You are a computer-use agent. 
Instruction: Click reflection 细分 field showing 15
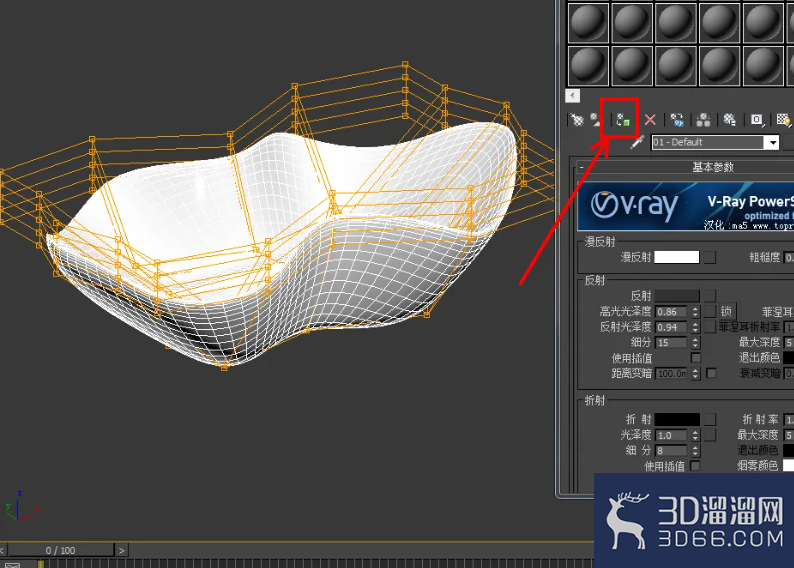[671, 343]
